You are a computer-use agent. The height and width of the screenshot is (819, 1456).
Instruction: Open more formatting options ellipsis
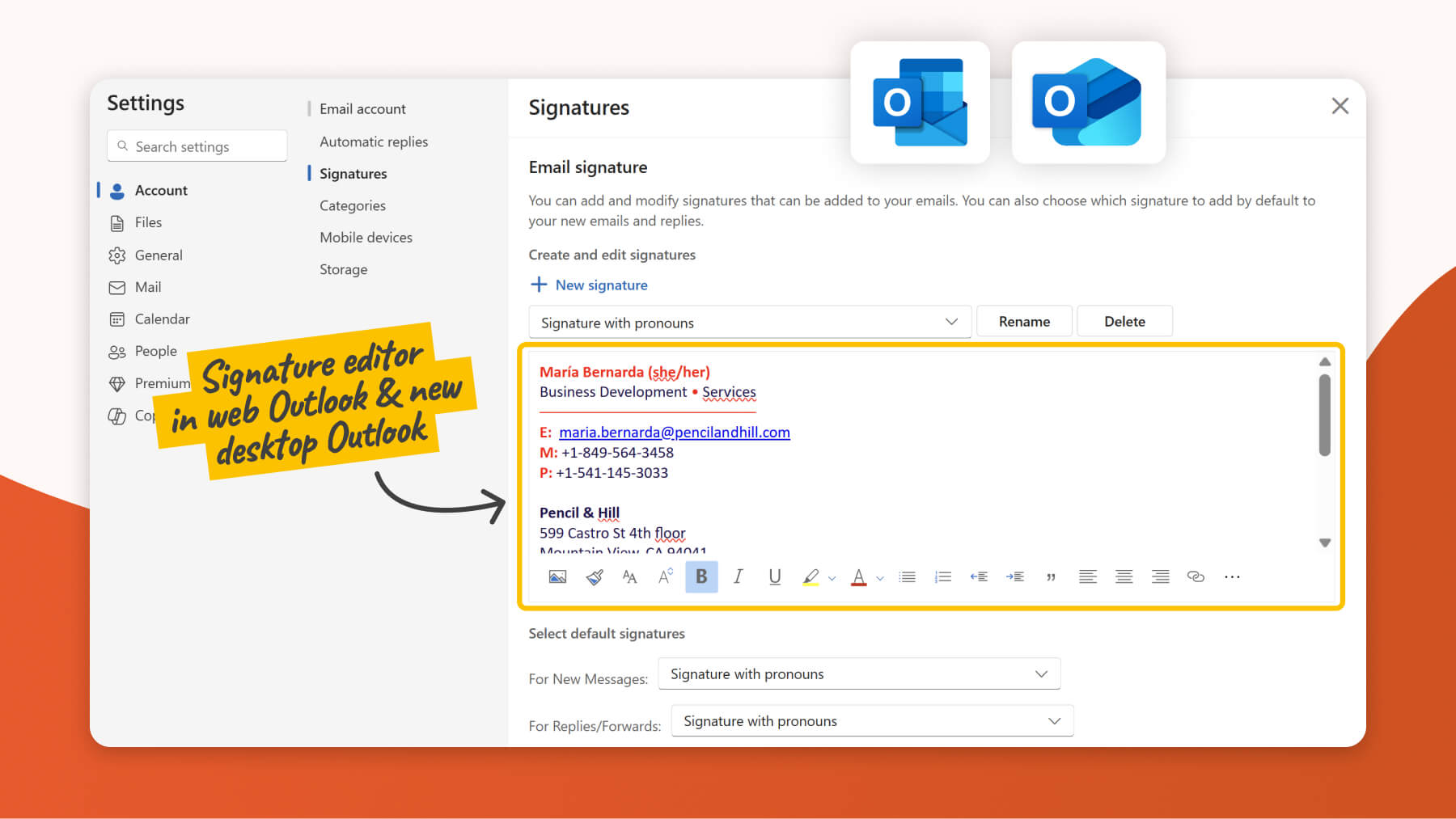click(1232, 576)
